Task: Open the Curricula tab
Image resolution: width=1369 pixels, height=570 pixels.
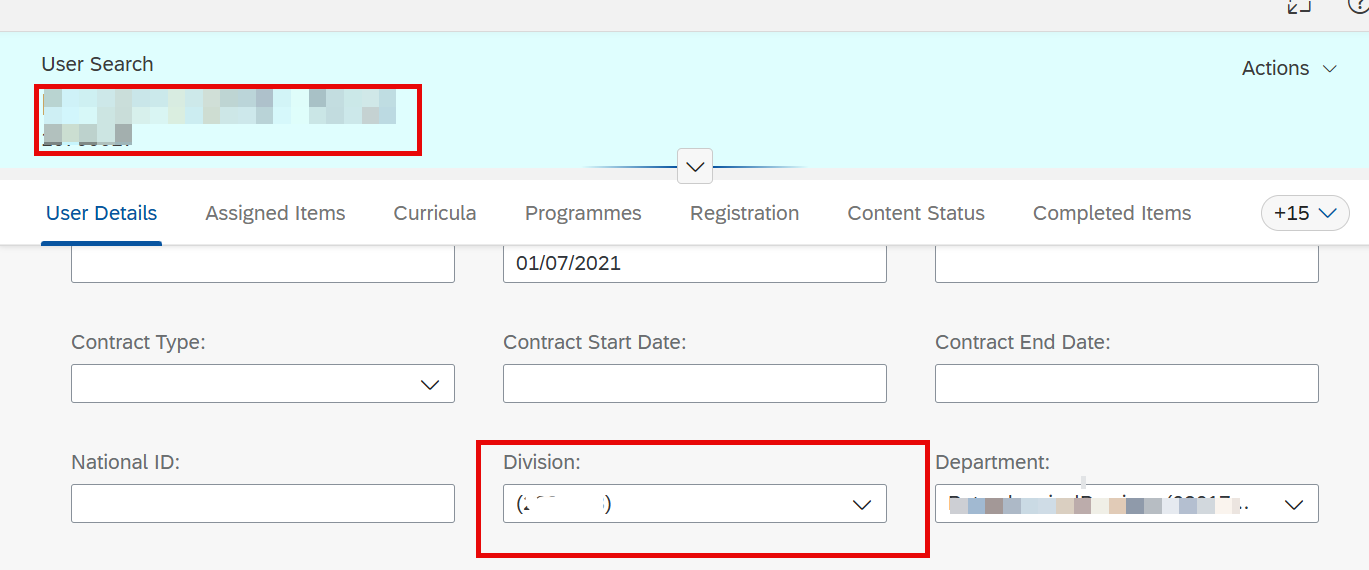Action: pyautogui.click(x=435, y=213)
